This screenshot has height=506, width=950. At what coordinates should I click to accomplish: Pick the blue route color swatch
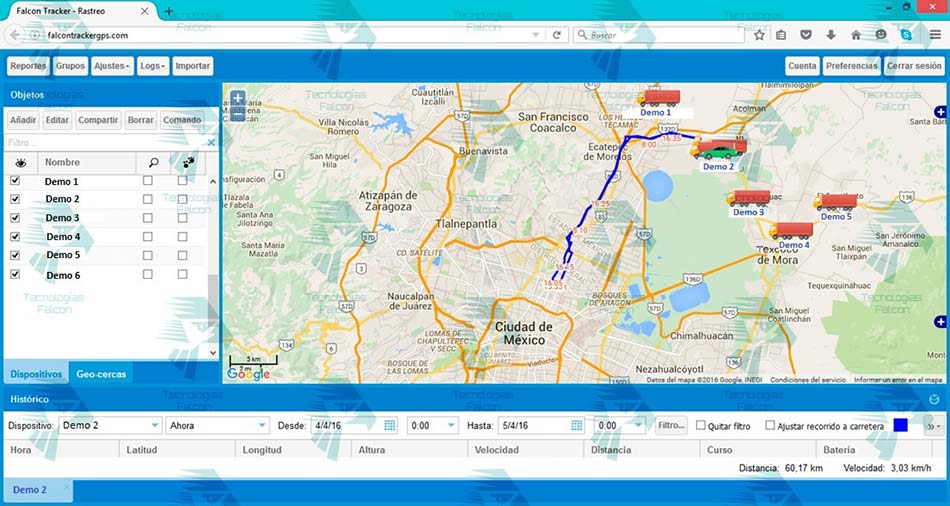click(900, 425)
